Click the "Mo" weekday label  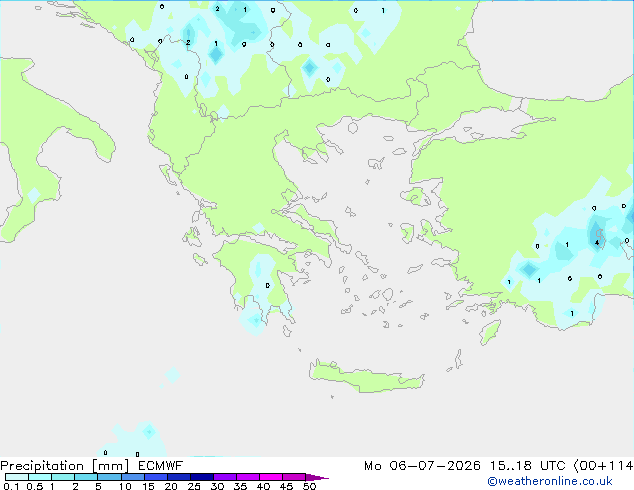click(x=372, y=466)
